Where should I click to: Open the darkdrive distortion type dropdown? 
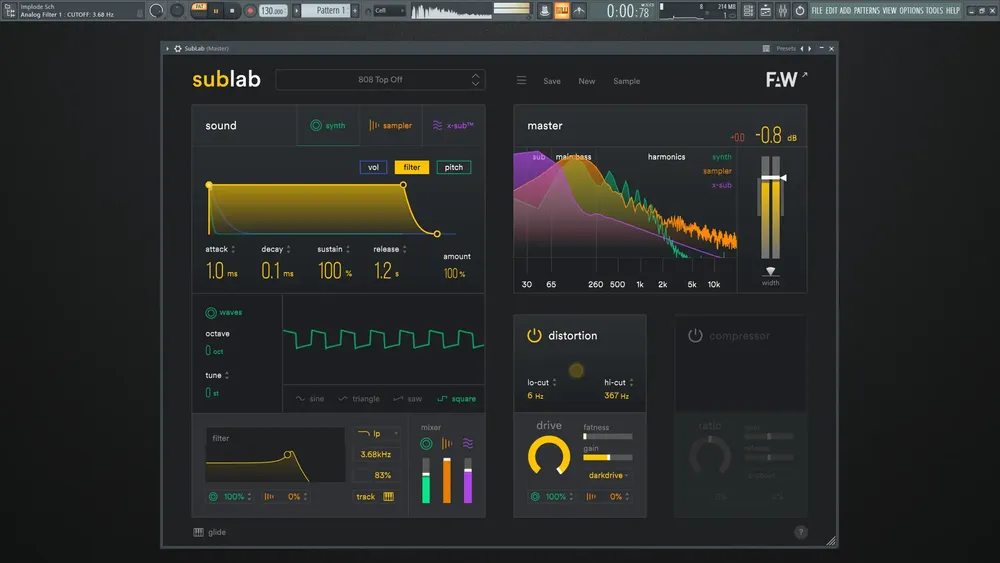(608, 476)
